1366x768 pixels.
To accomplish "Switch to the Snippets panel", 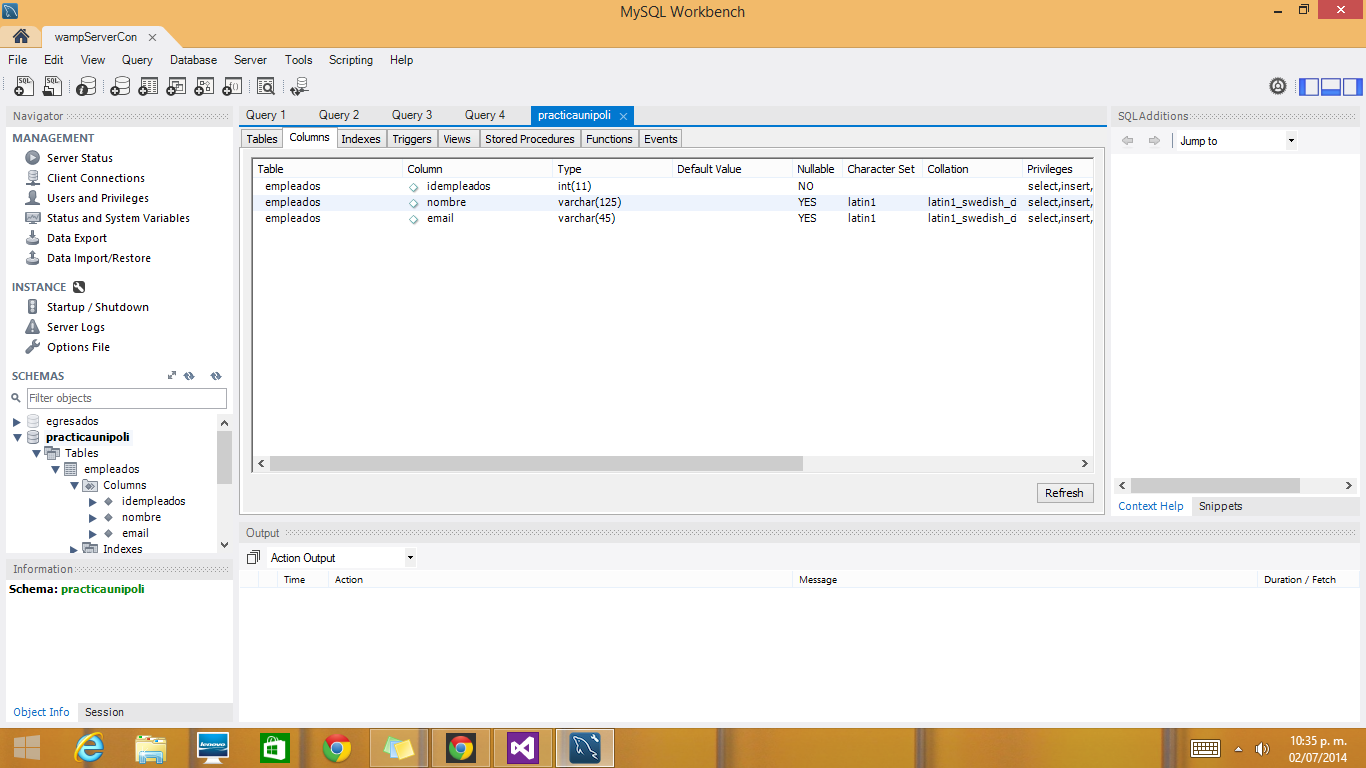I will (1220, 506).
